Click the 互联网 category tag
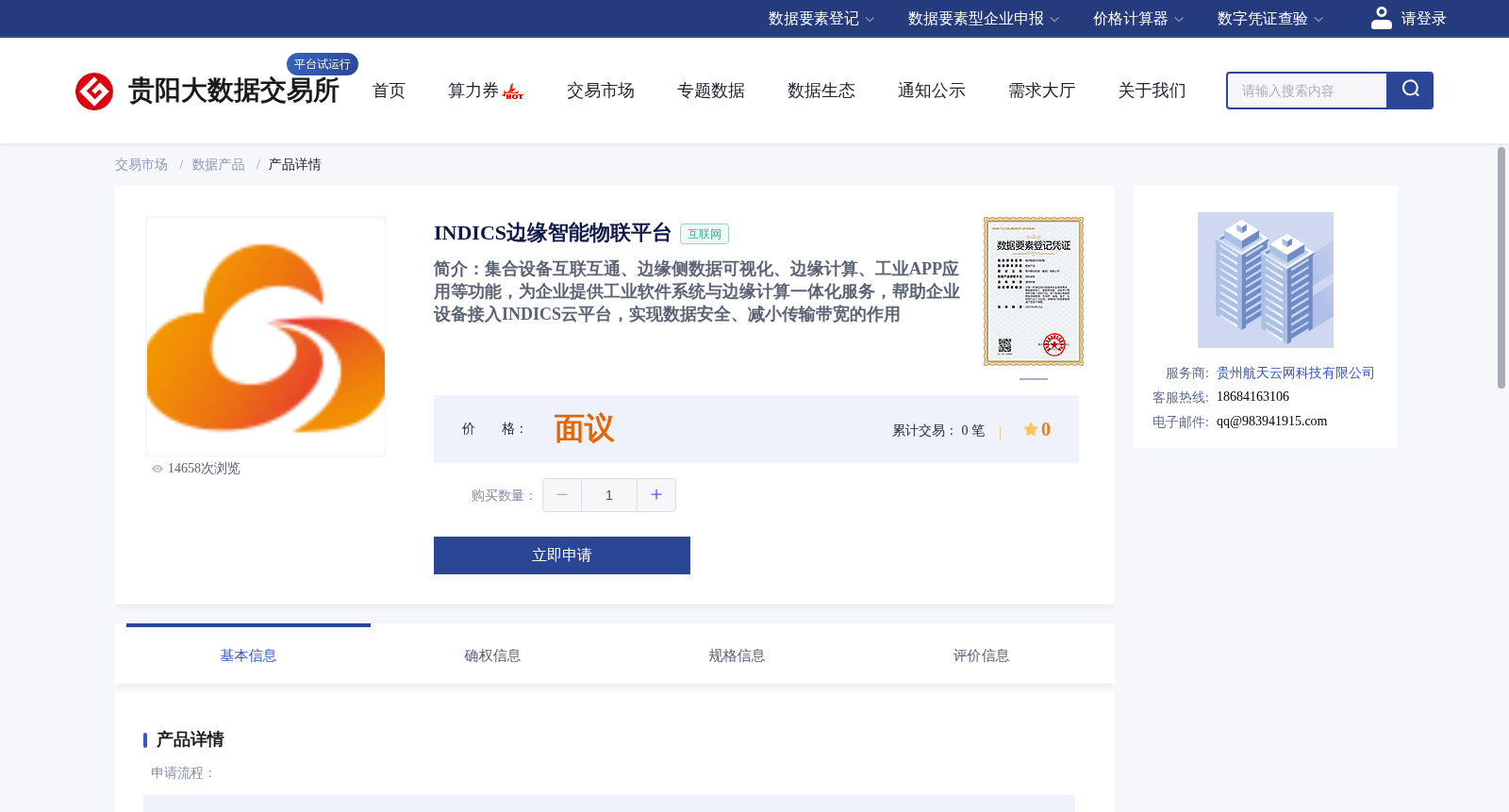The width and height of the screenshot is (1509, 812). (705, 234)
